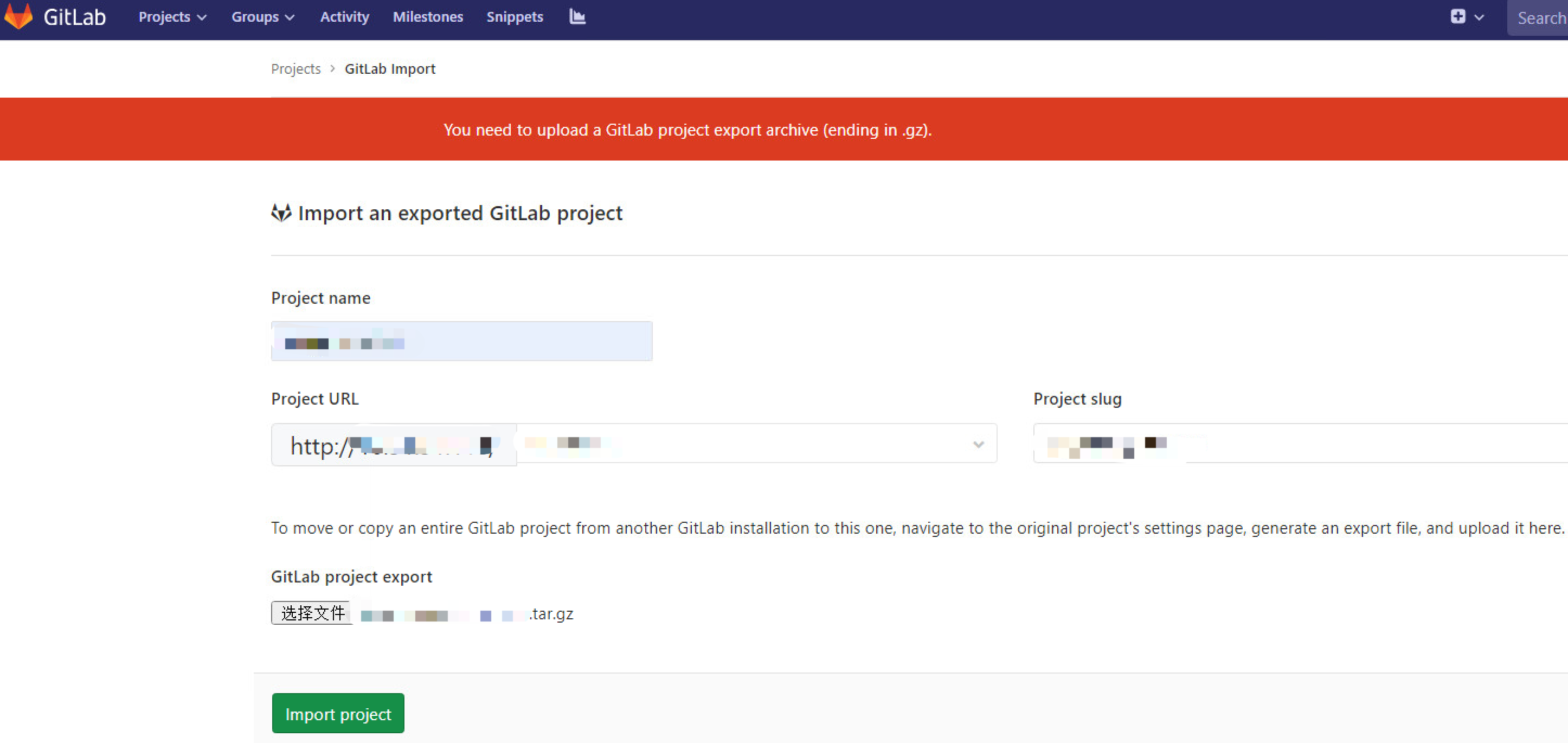The height and width of the screenshot is (743, 1568).
Task: Open the instance statistics chart icon
Action: [x=577, y=16]
